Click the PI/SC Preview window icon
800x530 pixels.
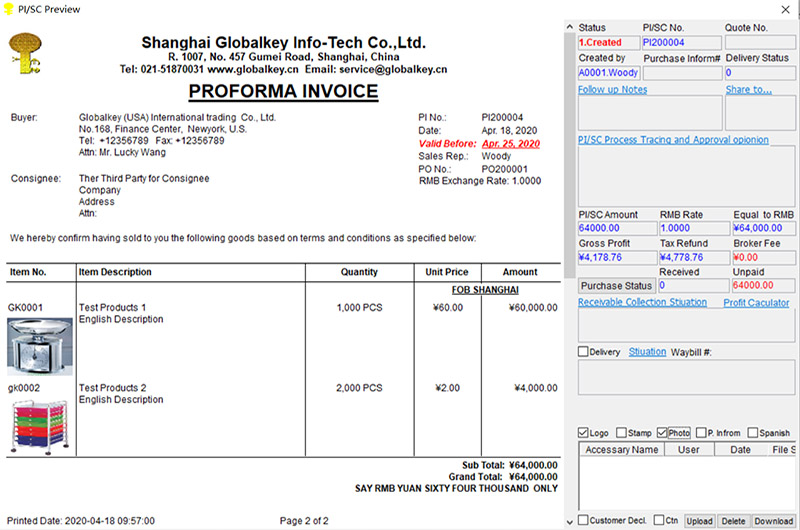pyautogui.click(x=9, y=8)
